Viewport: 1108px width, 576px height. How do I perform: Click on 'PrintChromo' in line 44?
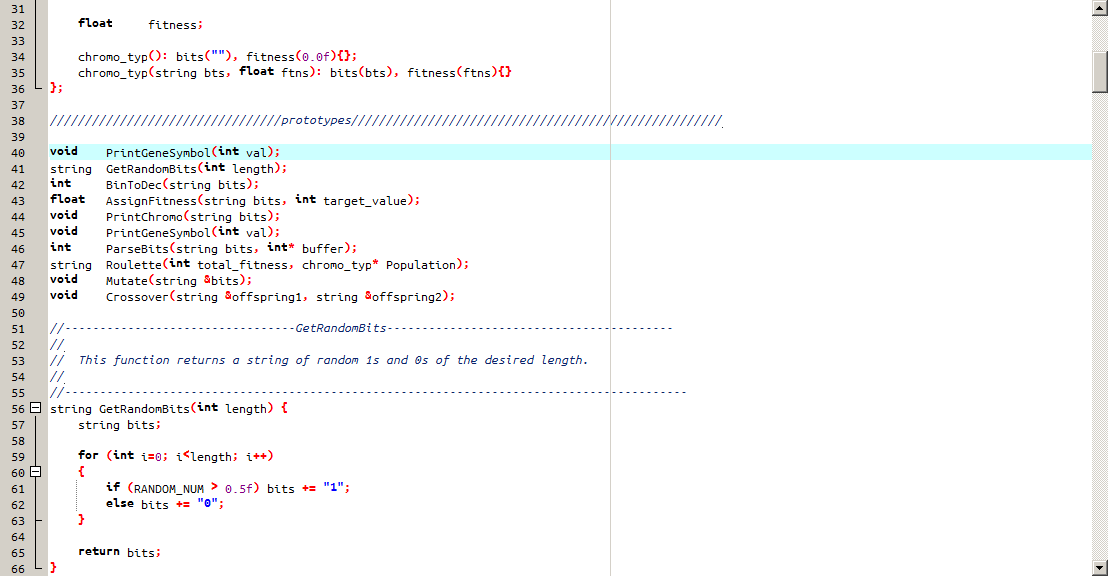pos(144,217)
